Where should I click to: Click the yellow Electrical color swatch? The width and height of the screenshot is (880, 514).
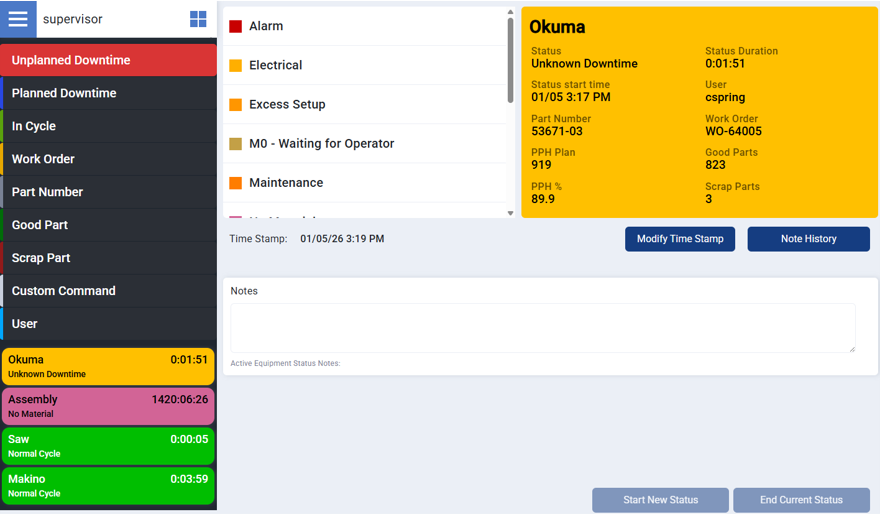(236, 66)
